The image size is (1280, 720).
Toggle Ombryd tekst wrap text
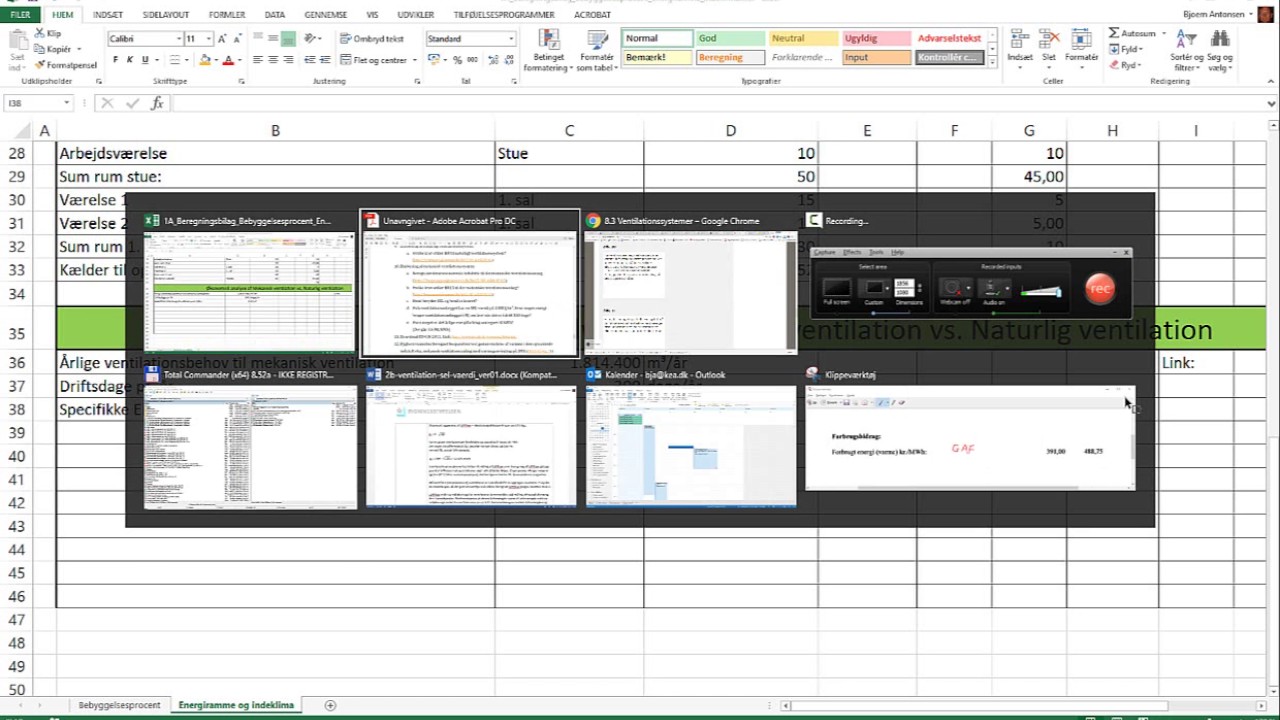tap(371, 38)
